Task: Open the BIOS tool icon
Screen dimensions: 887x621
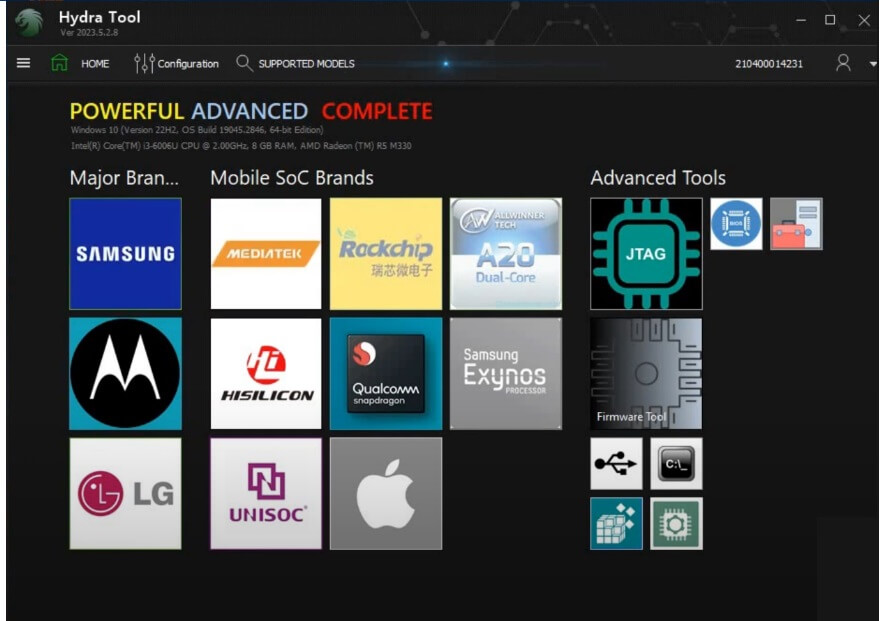Action: [x=735, y=222]
